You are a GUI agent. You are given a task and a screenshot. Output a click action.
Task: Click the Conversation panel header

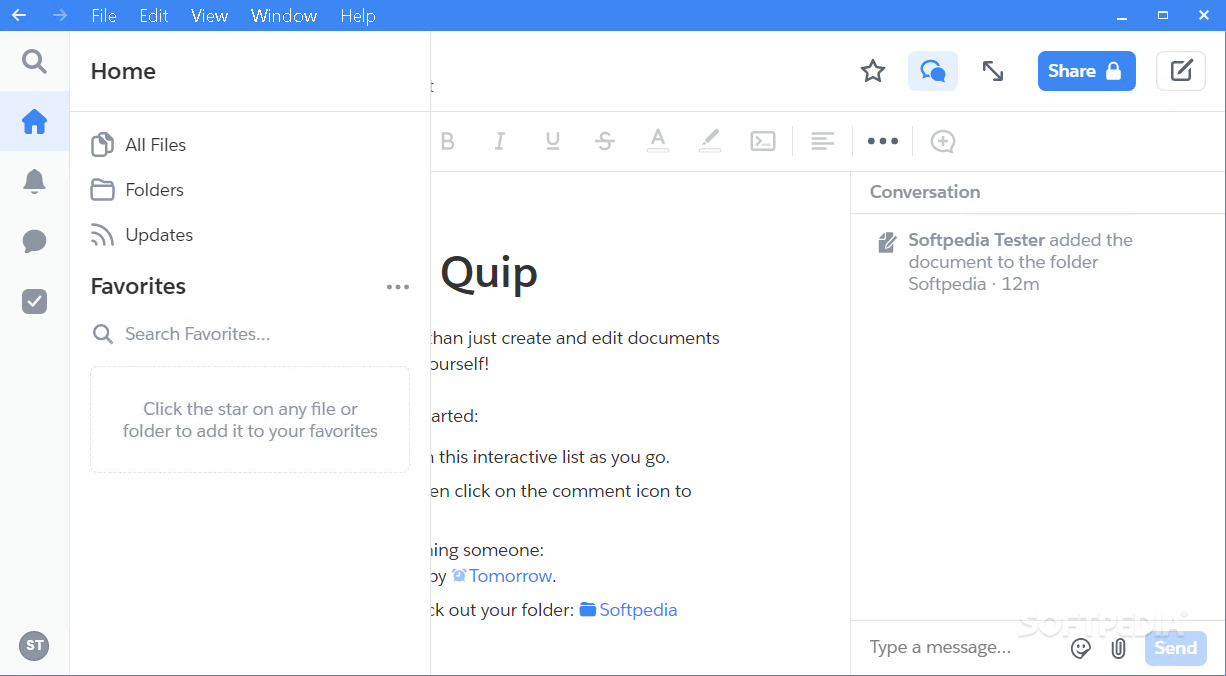click(925, 192)
